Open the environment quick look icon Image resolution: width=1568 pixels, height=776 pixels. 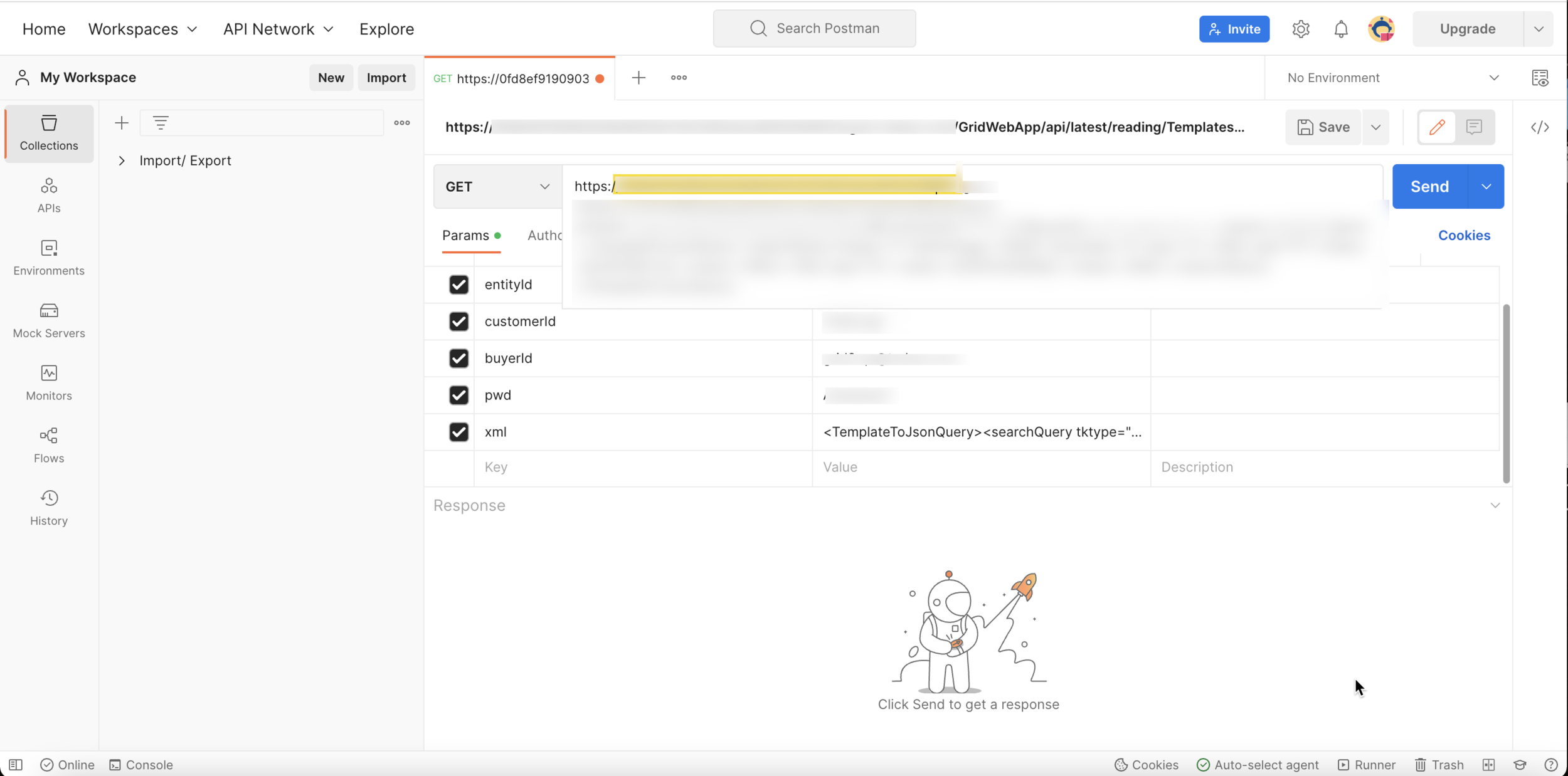pyautogui.click(x=1540, y=78)
